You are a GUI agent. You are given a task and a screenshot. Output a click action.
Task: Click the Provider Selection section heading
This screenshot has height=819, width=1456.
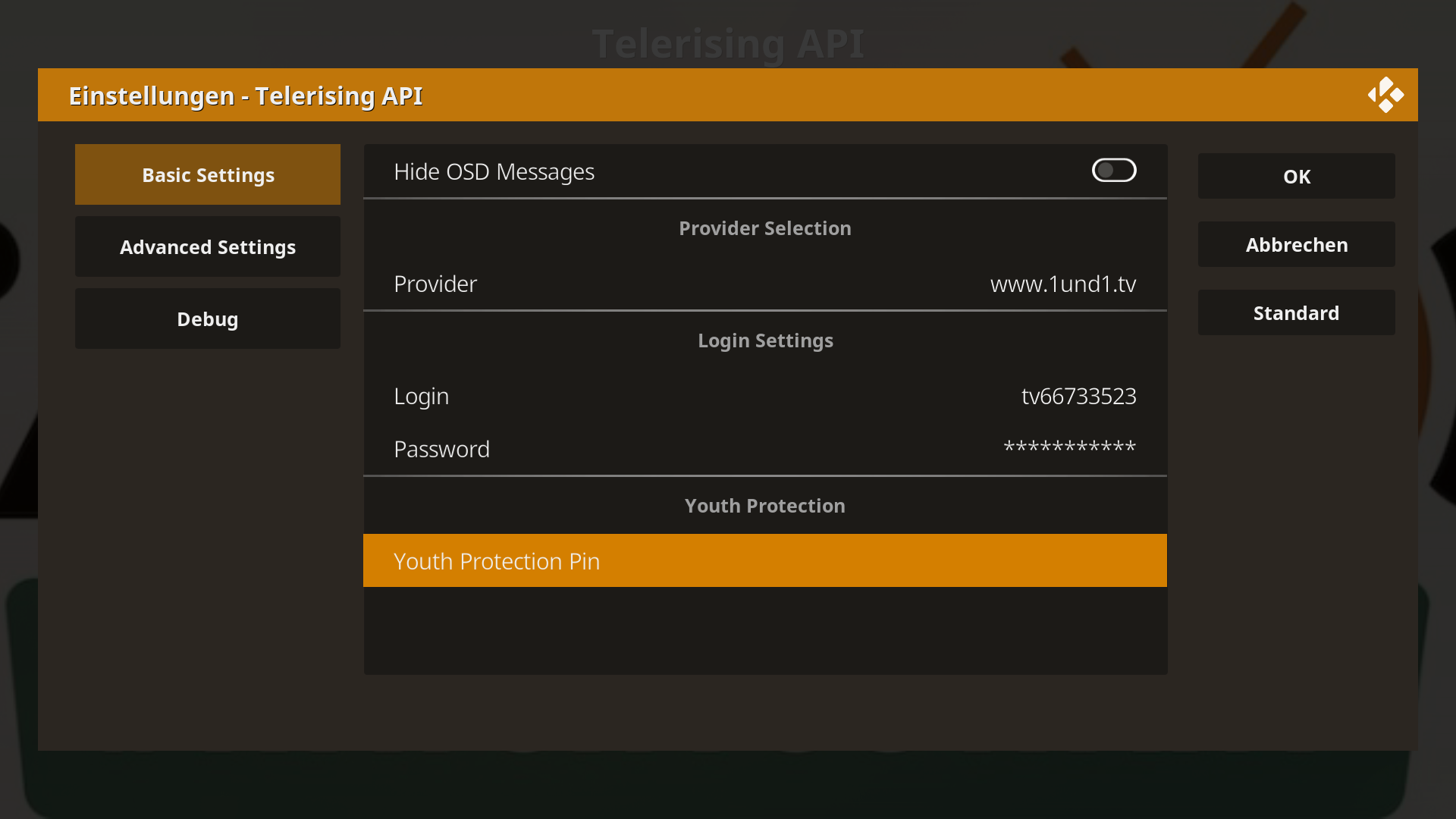click(x=765, y=228)
